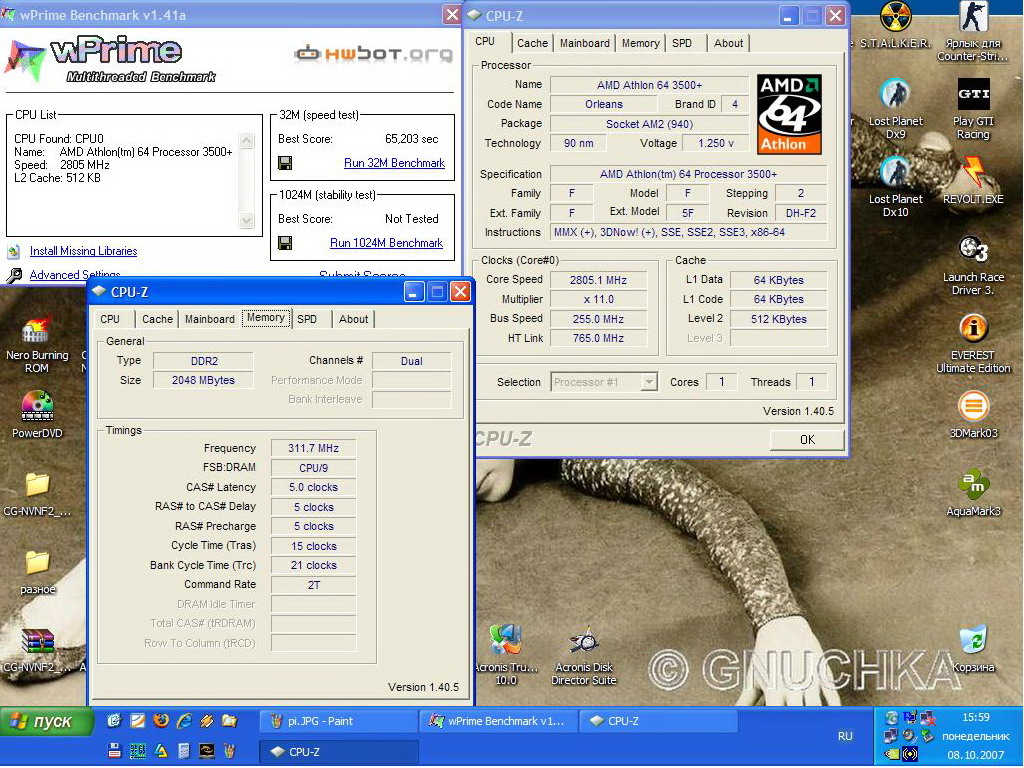Image resolution: width=1024 pixels, height=768 pixels.
Task: Click the 32M best score 65,203 sec
Action: pyautogui.click(x=411, y=139)
